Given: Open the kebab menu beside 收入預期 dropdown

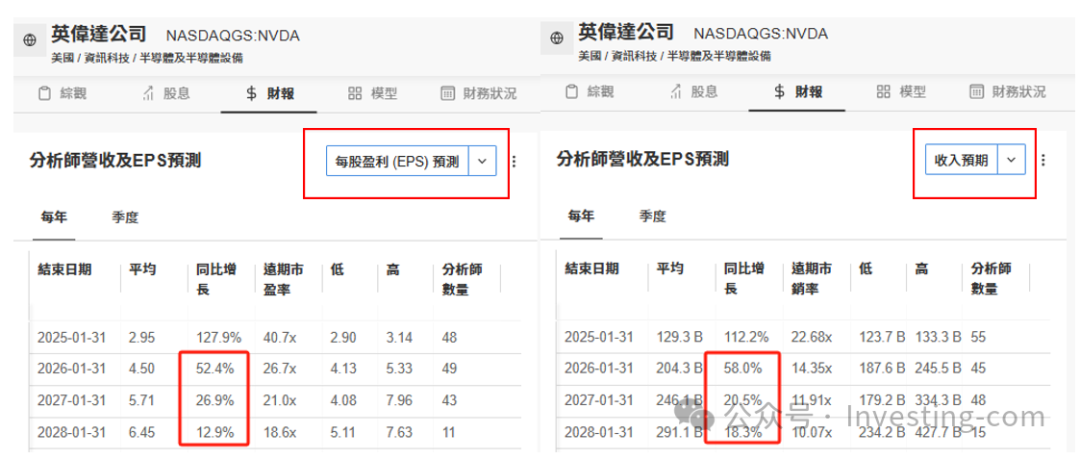Looking at the screenshot, I should click(x=1043, y=160).
